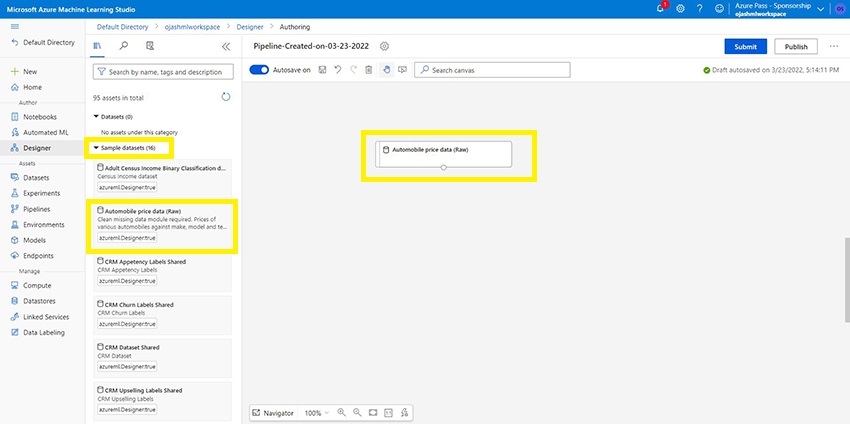Image resolution: width=850 pixels, height=424 pixels.
Task: Toggle the Navigator minimap
Action: 273,413
